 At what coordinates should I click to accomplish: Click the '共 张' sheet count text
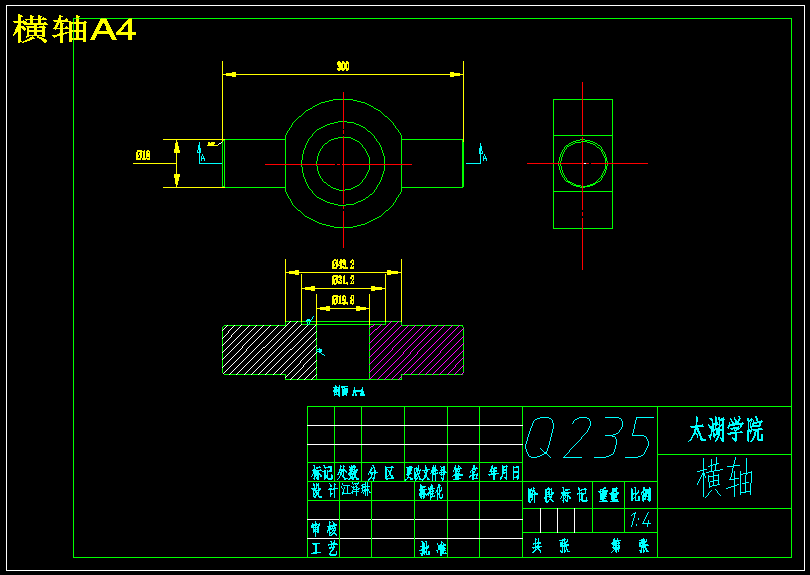pyautogui.click(x=551, y=546)
